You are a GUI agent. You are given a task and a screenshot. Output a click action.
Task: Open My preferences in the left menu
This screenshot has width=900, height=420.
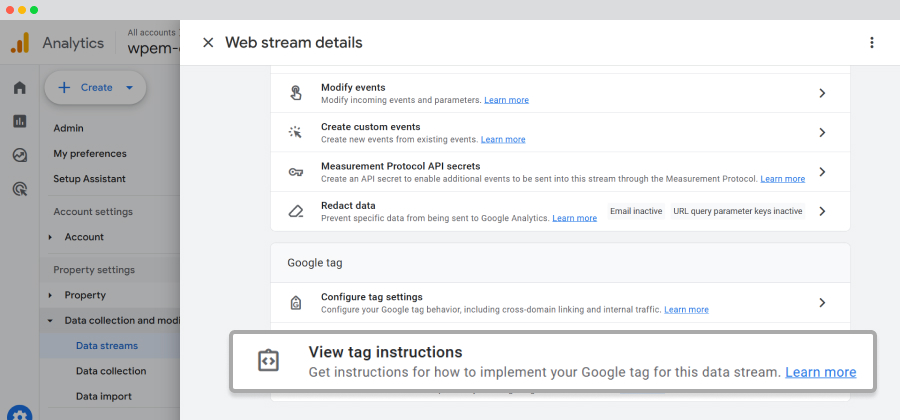point(90,154)
